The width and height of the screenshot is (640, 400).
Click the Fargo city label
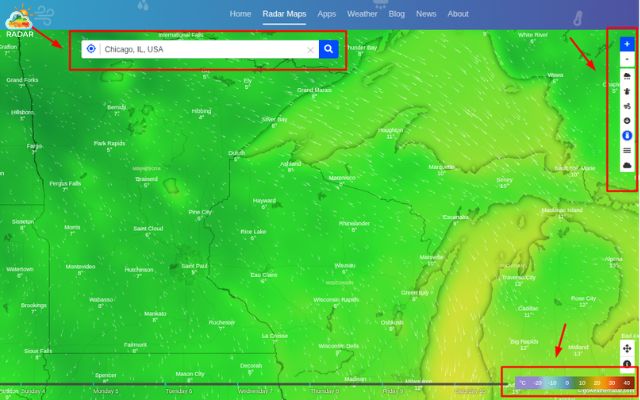coord(34,146)
